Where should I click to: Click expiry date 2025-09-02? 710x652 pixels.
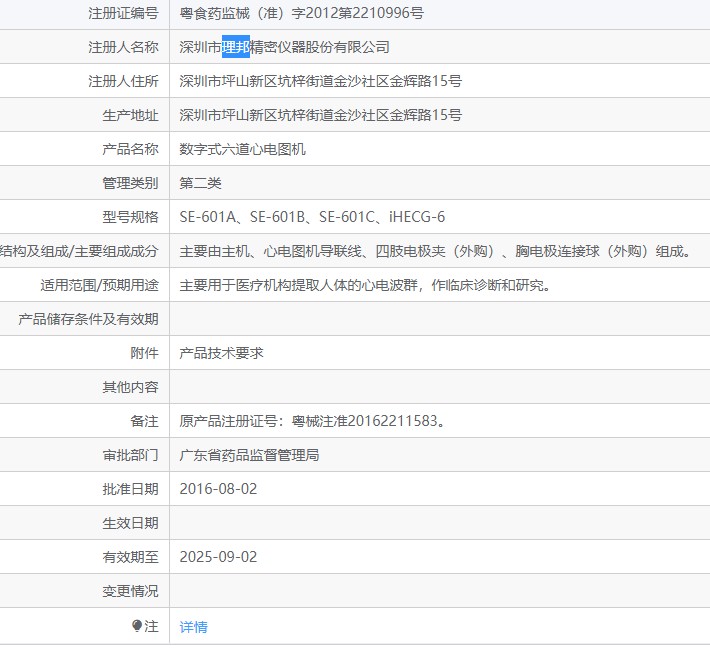pyautogui.click(x=218, y=557)
